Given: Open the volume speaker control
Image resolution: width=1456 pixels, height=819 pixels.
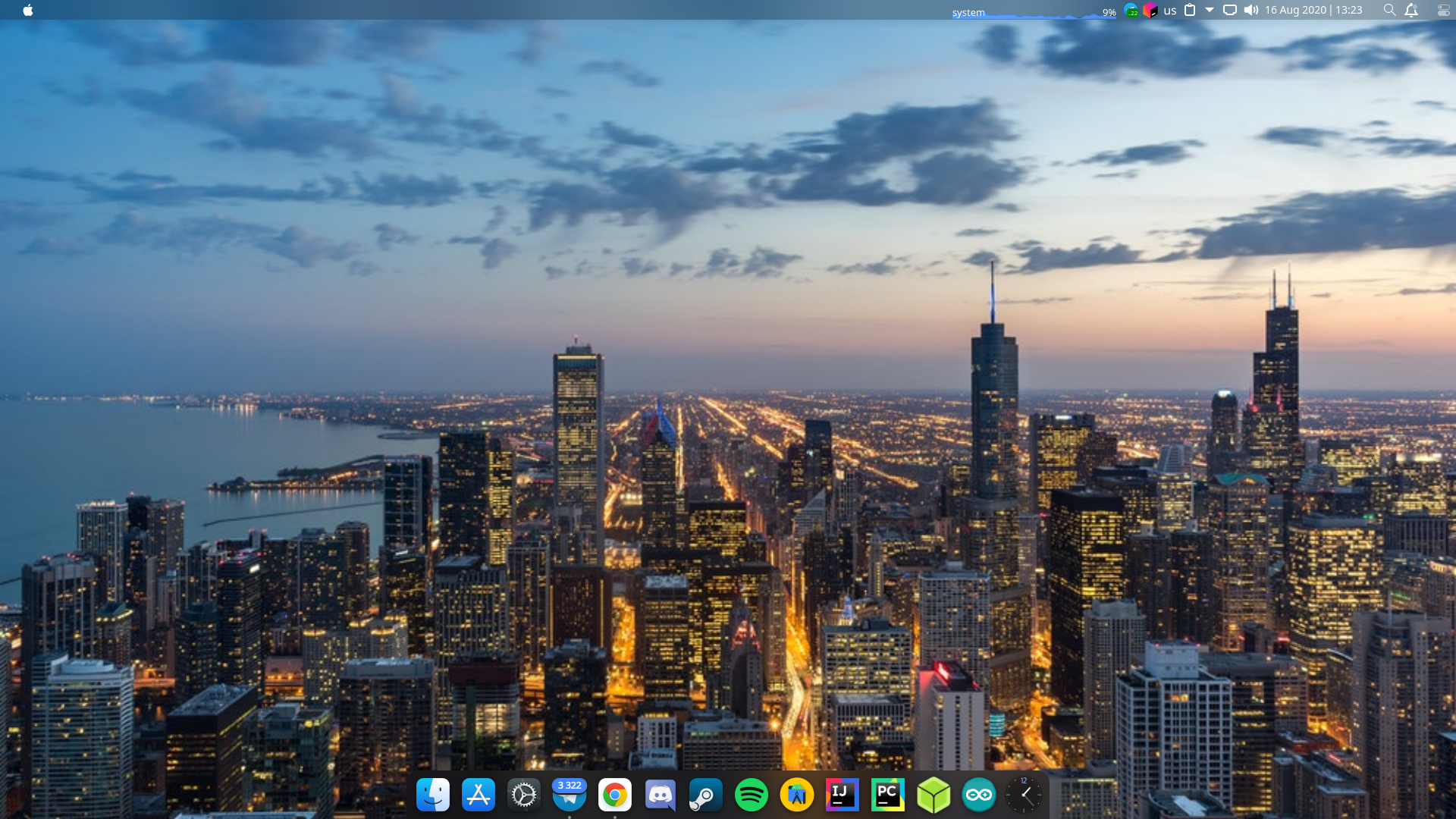Looking at the screenshot, I should pyautogui.click(x=1251, y=10).
